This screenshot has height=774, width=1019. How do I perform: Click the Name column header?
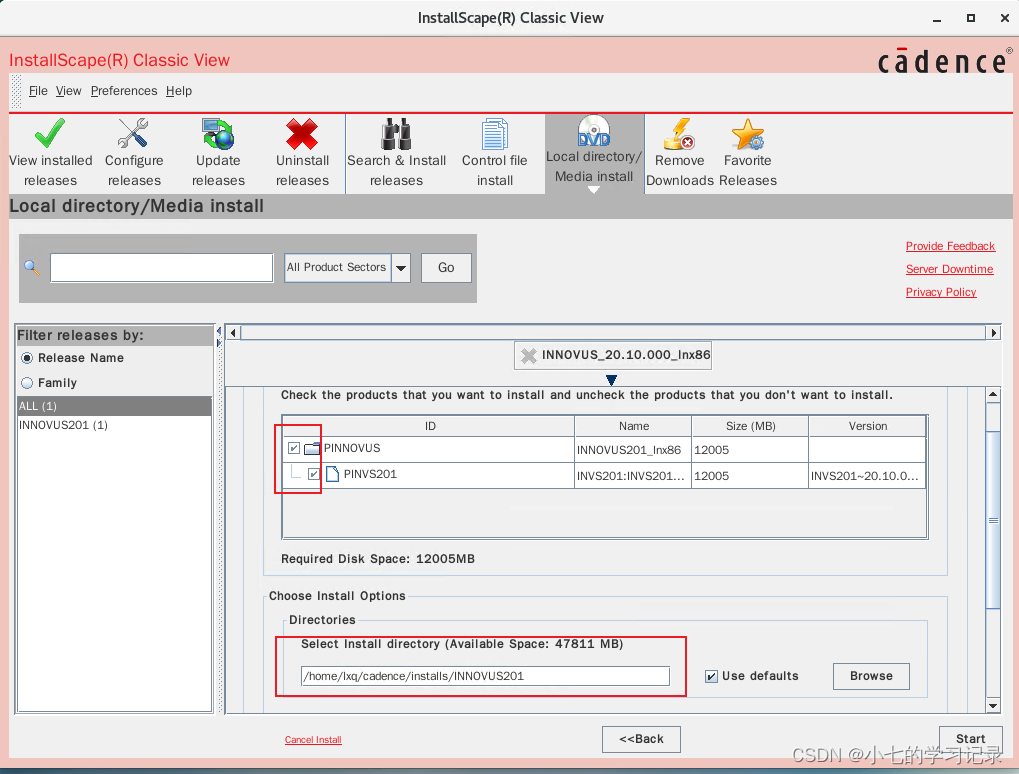pos(634,426)
